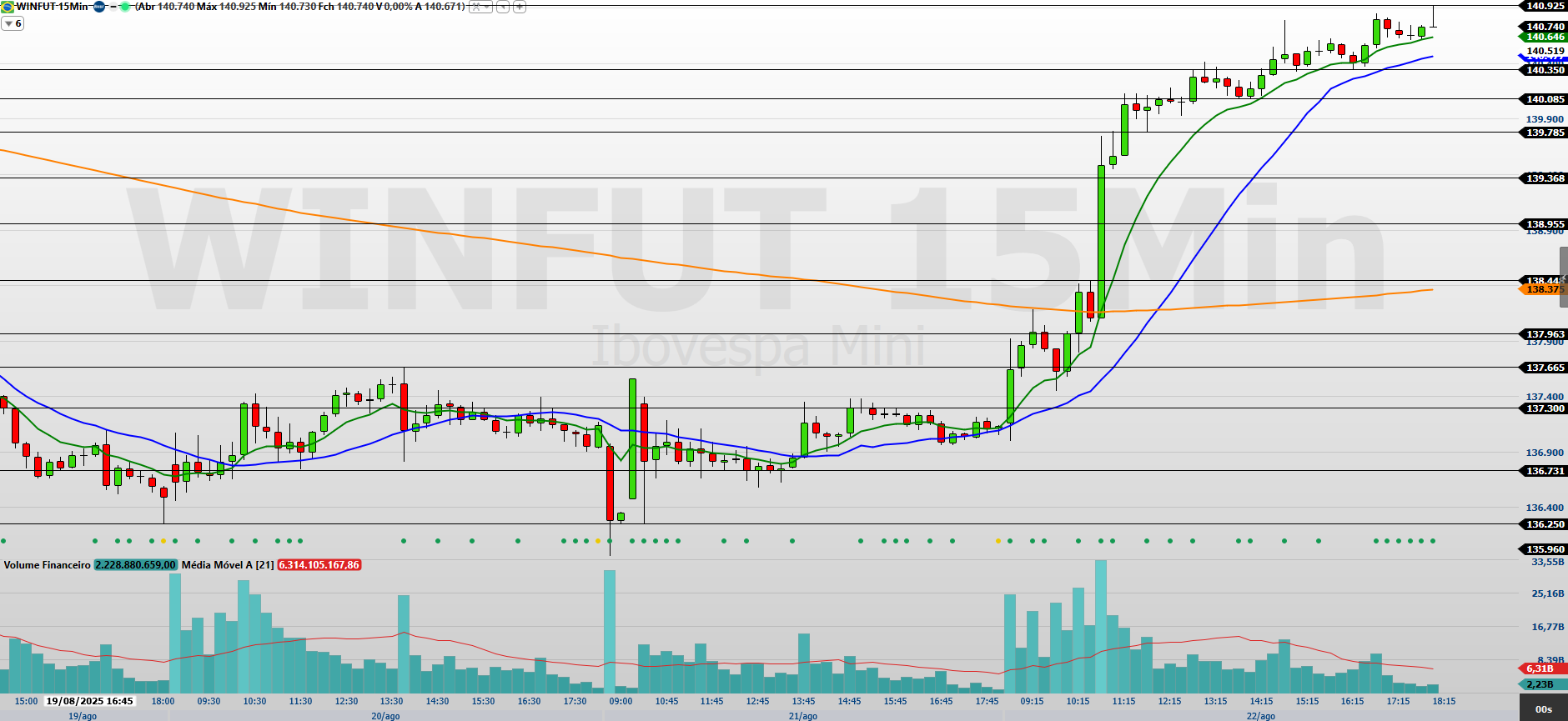Click the Média Móvel A [21] label
This screenshot has width=1568, height=721.
click(227, 565)
